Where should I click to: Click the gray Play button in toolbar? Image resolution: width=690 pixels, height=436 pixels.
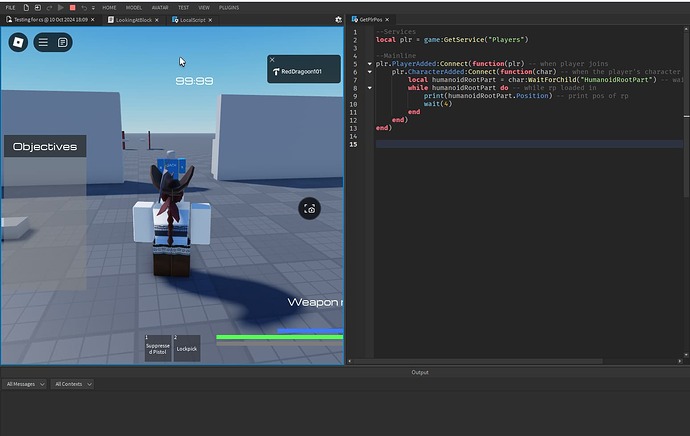pyautogui.click(x=60, y=7)
